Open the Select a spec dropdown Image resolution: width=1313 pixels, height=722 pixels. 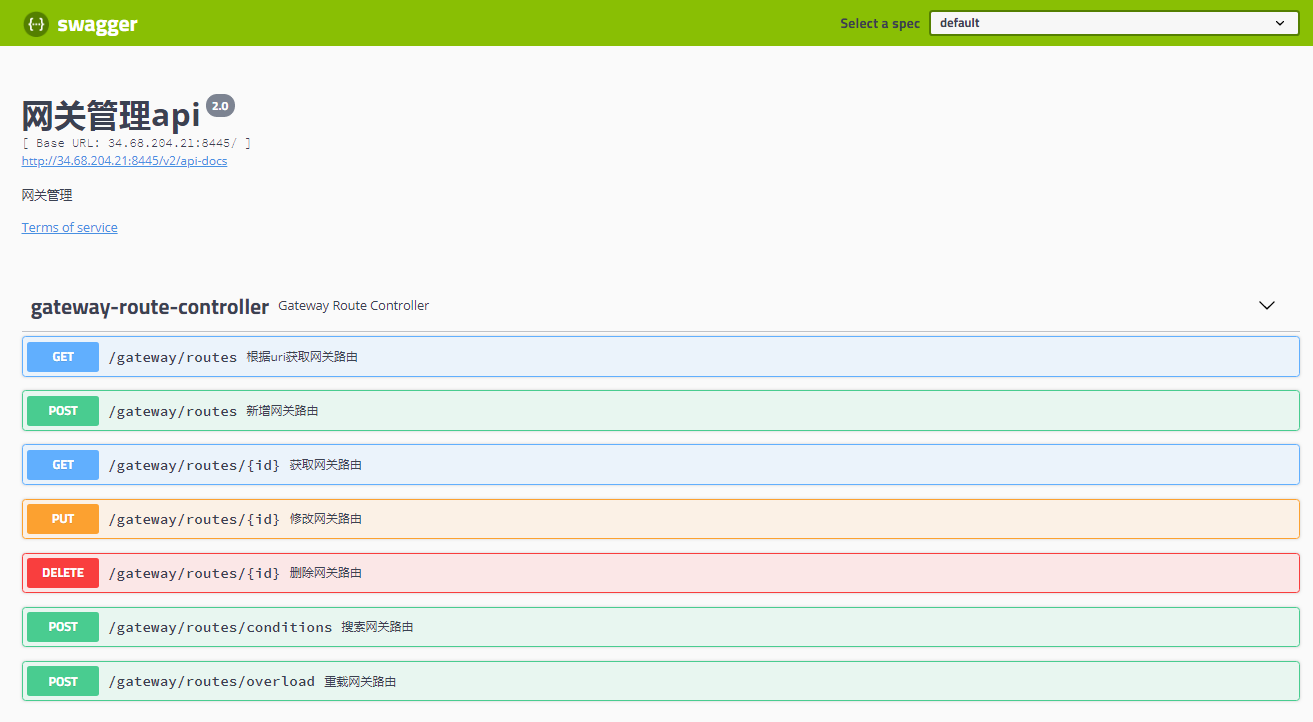click(1114, 23)
